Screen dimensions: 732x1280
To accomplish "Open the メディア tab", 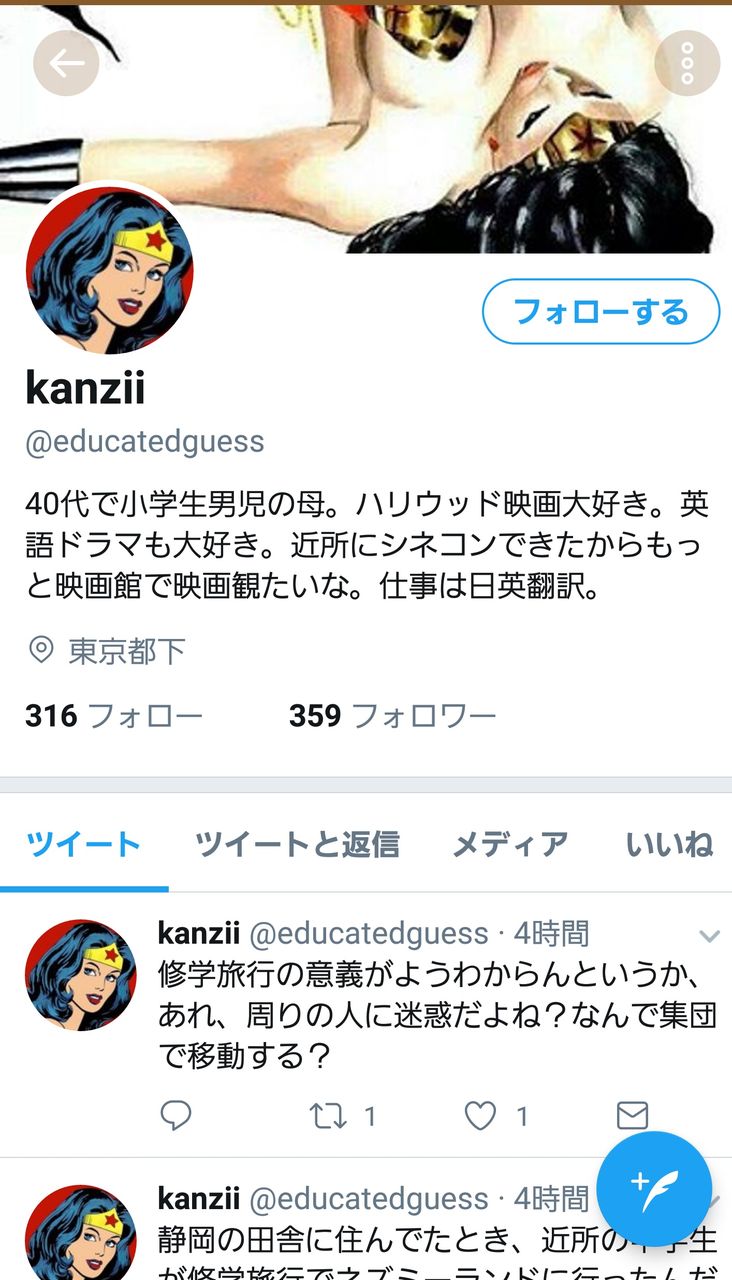I will (510, 845).
